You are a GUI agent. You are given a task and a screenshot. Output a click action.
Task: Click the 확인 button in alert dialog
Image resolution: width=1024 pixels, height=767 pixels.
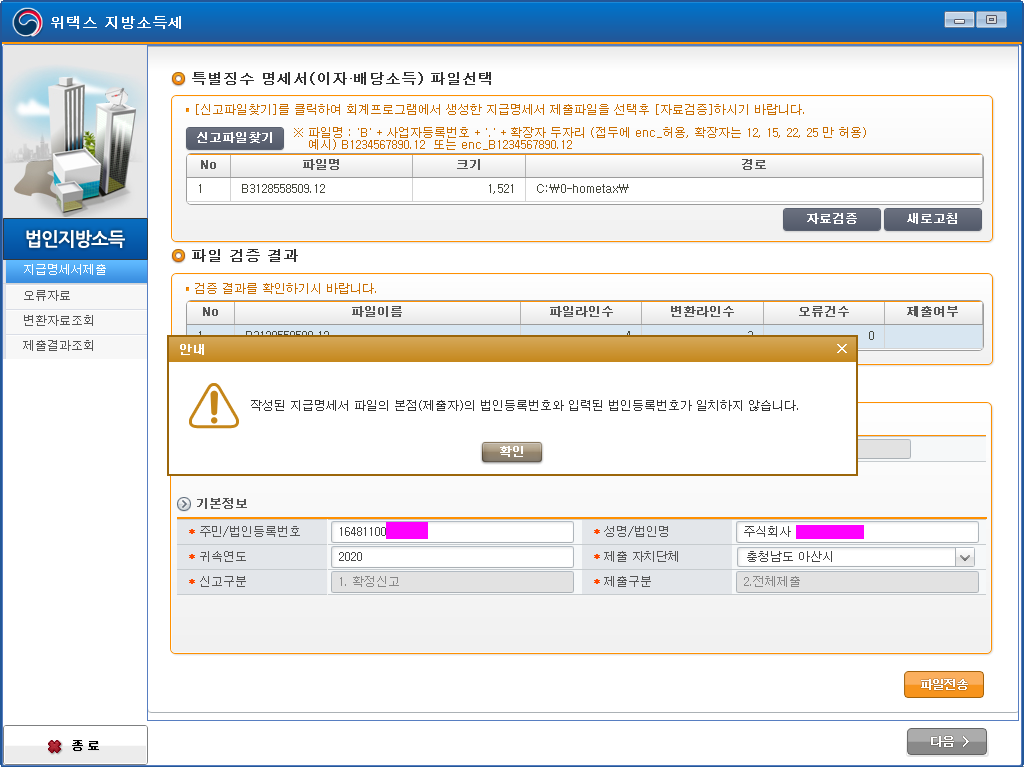tap(511, 452)
